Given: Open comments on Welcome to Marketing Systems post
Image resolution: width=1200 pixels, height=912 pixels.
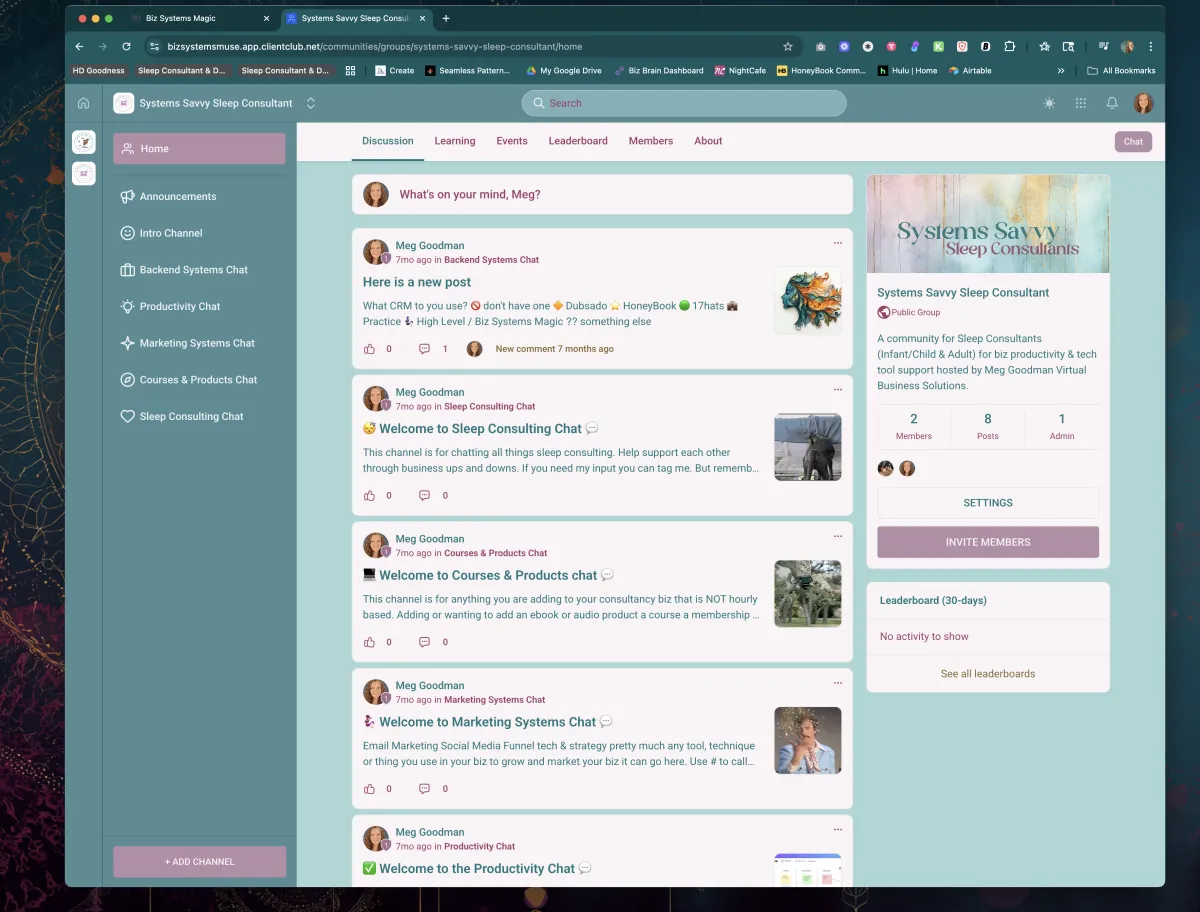Looking at the screenshot, I should click(x=424, y=789).
